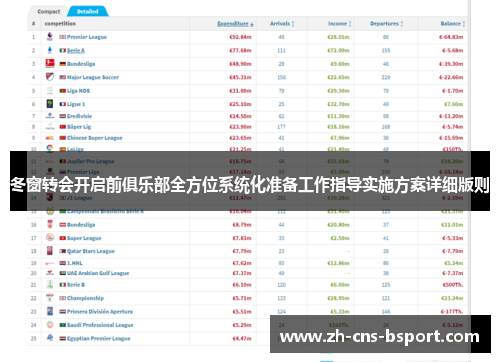This screenshot has height=362, width=500.
Task: Click the French flag beside Ligue 1
Action: [x=63, y=104]
